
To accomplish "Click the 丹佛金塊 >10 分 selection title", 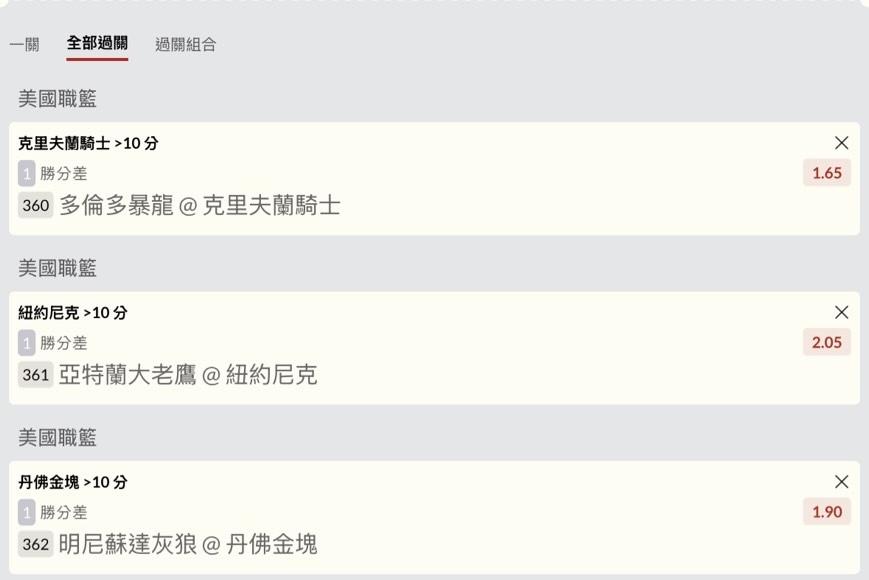I will click(73, 482).
